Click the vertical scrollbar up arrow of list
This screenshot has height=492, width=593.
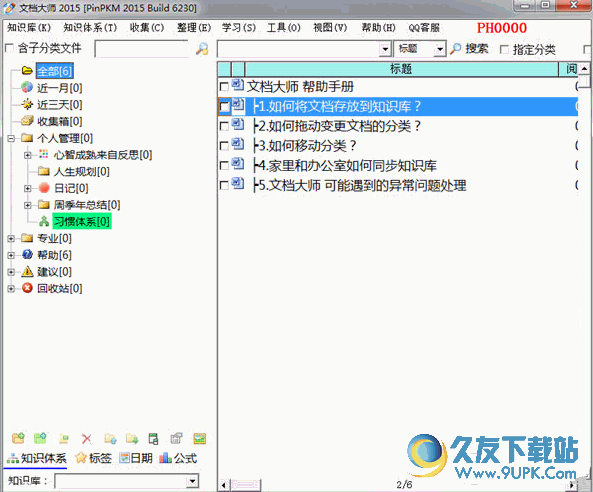584,68
